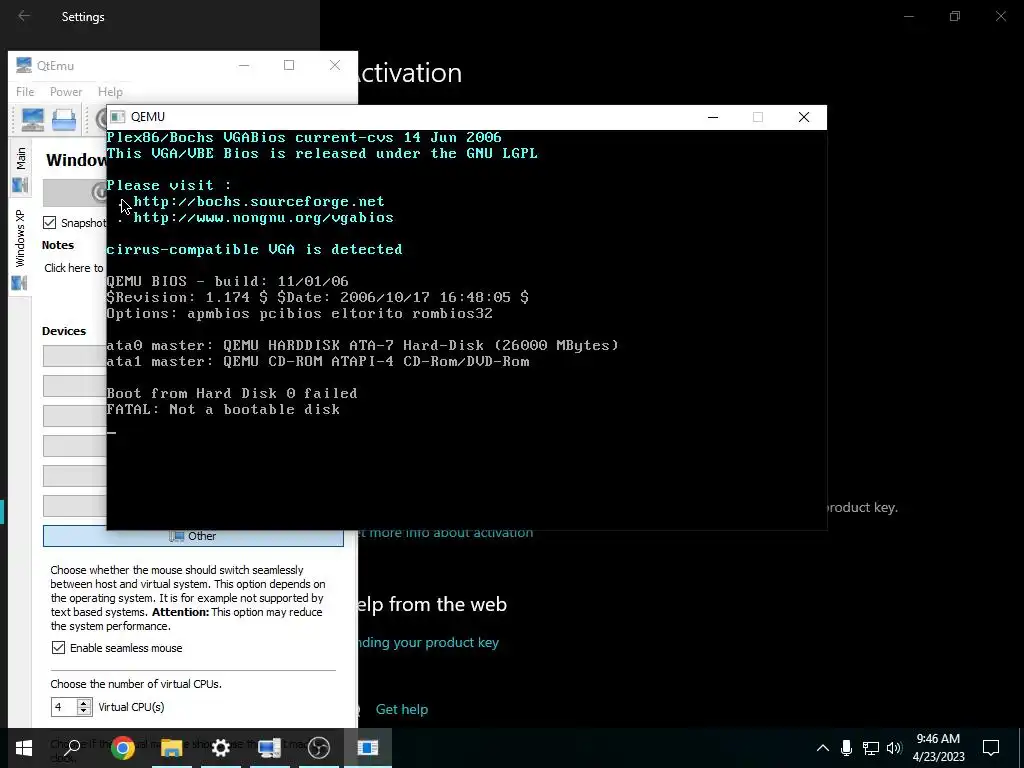Click the microphone icon in system tray

pos(846,748)
